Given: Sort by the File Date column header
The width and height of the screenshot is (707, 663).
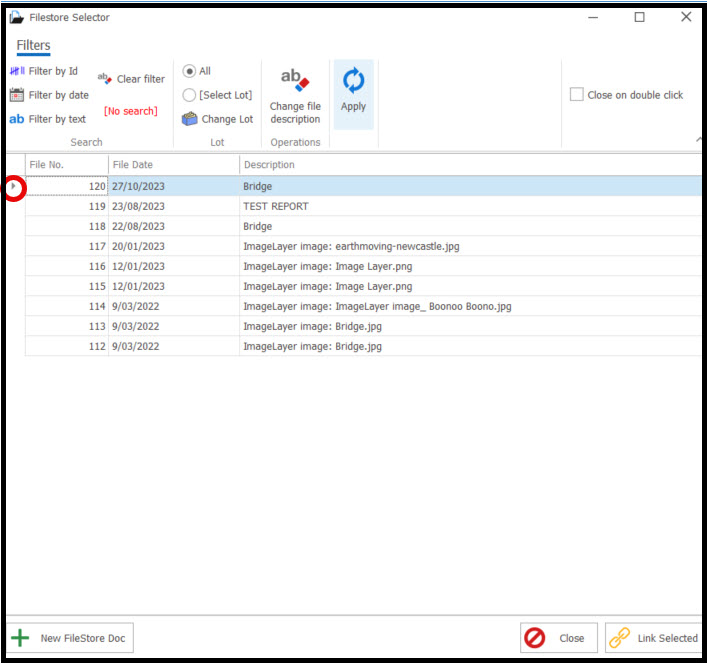Looking at the screenshot, I should point(173,164).
